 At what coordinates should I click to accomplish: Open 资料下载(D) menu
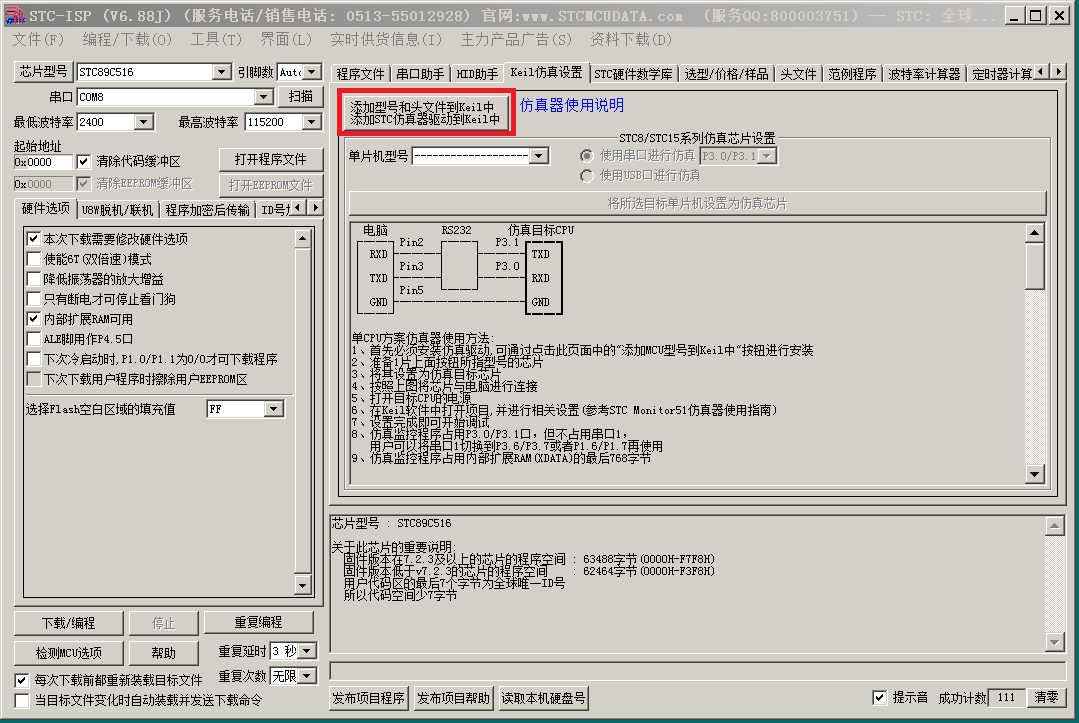coord(631,40)
